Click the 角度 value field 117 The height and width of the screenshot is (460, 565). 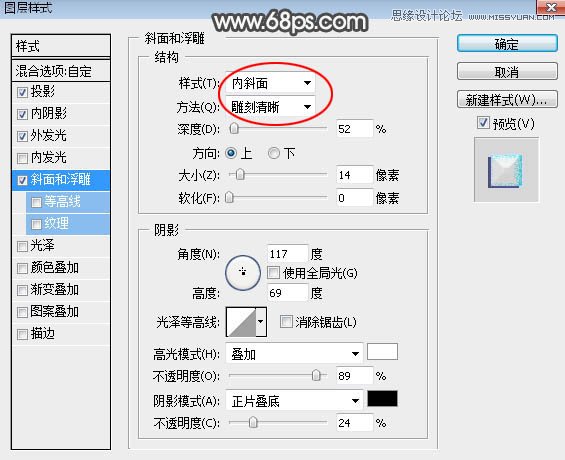[x=288, y=254]
